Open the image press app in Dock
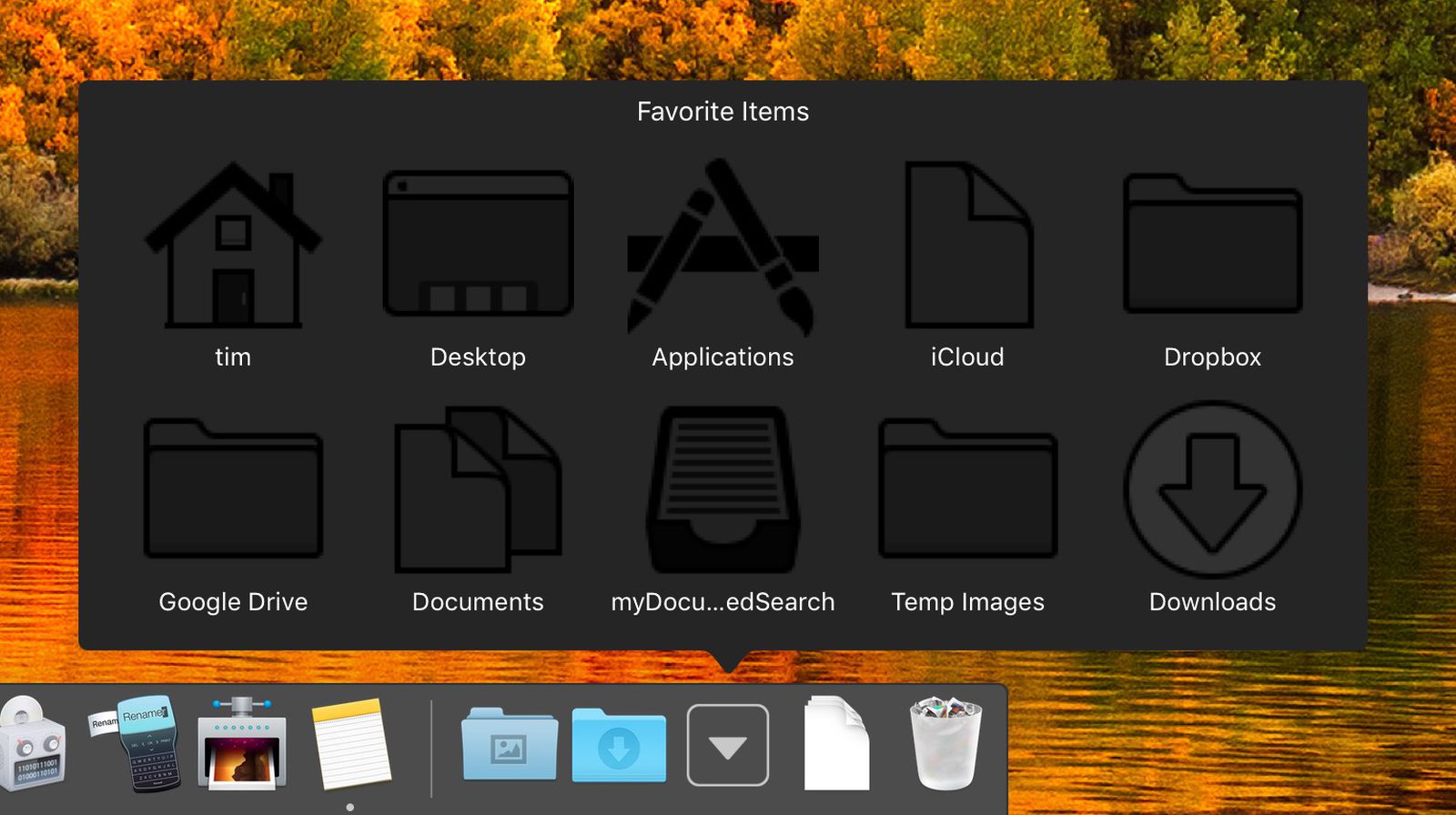1456x815 pixels. (242, 743)
